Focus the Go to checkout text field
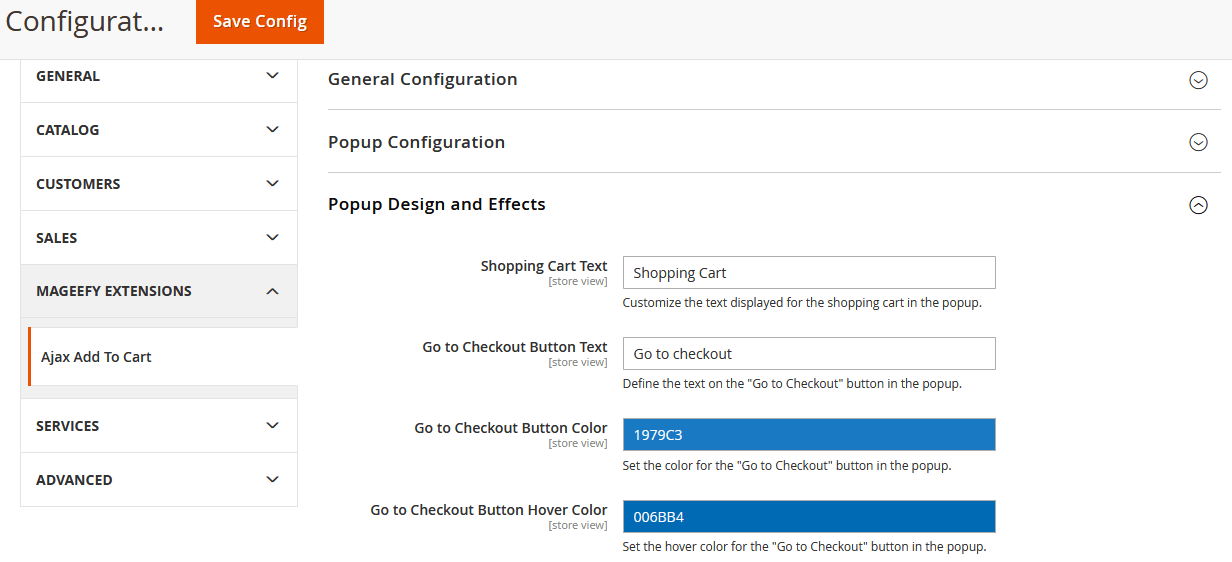Image resolution: width=1232 pixels, height=562 pixels. [x=808, y=354]
